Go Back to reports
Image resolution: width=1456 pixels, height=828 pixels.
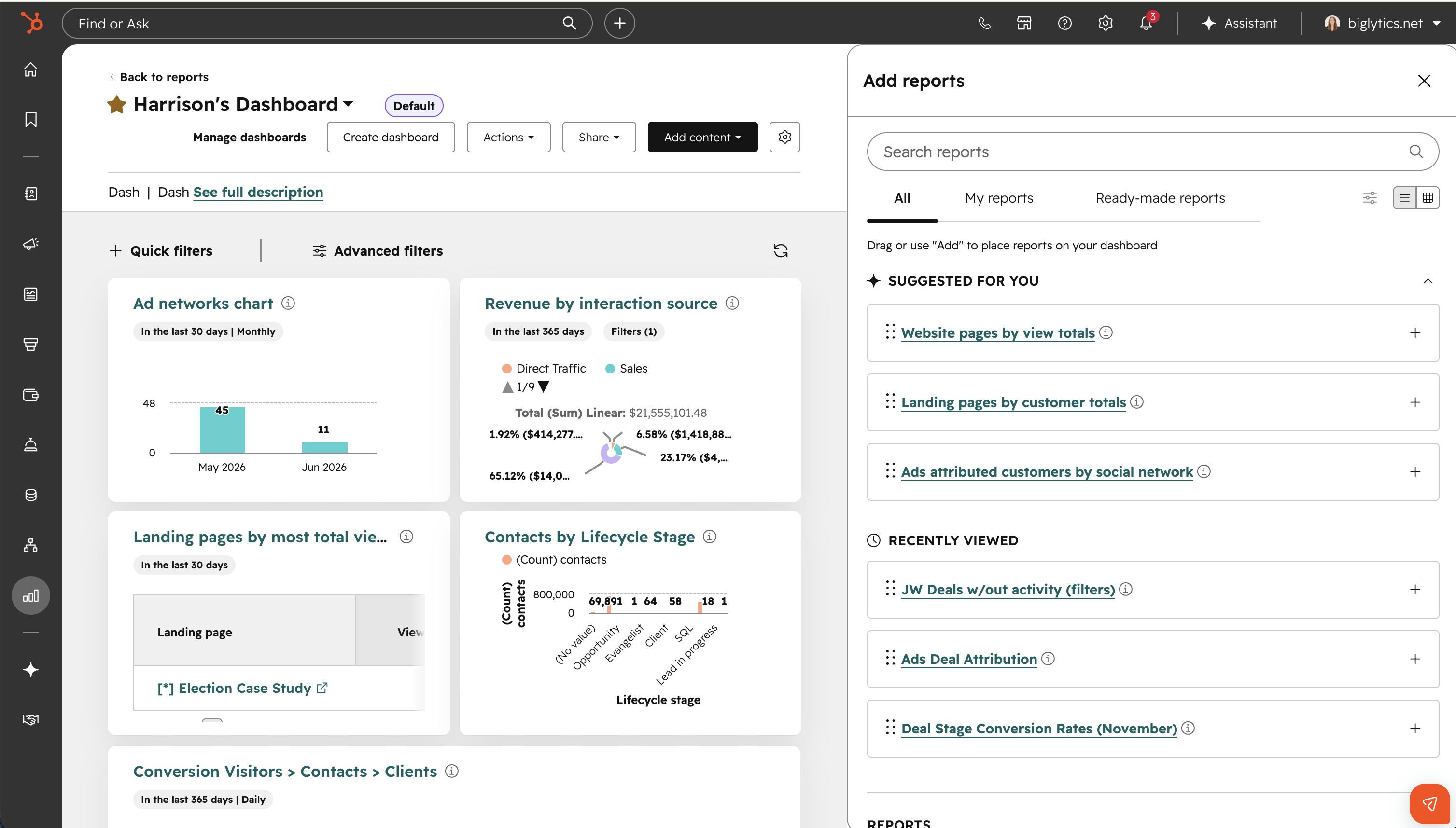[159, 77]
